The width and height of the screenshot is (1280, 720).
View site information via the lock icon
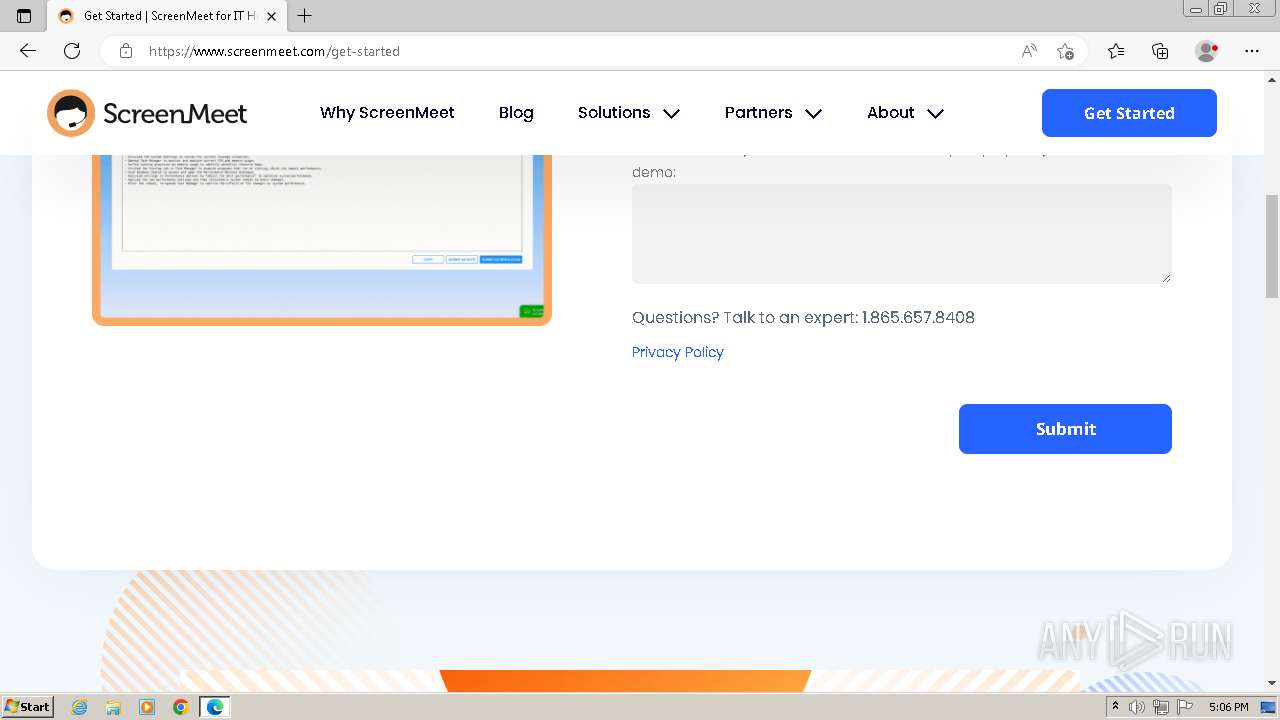tap(126, 51)
